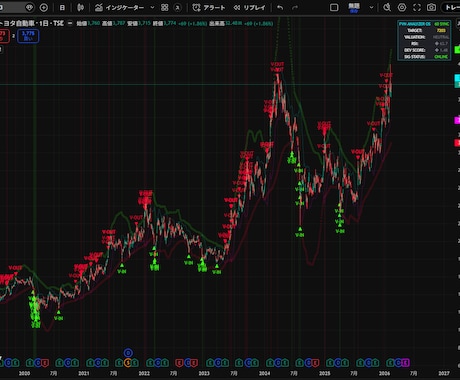Click the cyan price label on price axis
460x380 pixels.
(x=457, y=78)
